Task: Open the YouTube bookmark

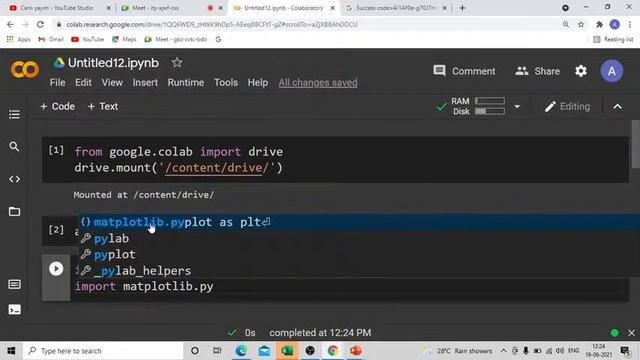Action: click(x=87, y=39)
